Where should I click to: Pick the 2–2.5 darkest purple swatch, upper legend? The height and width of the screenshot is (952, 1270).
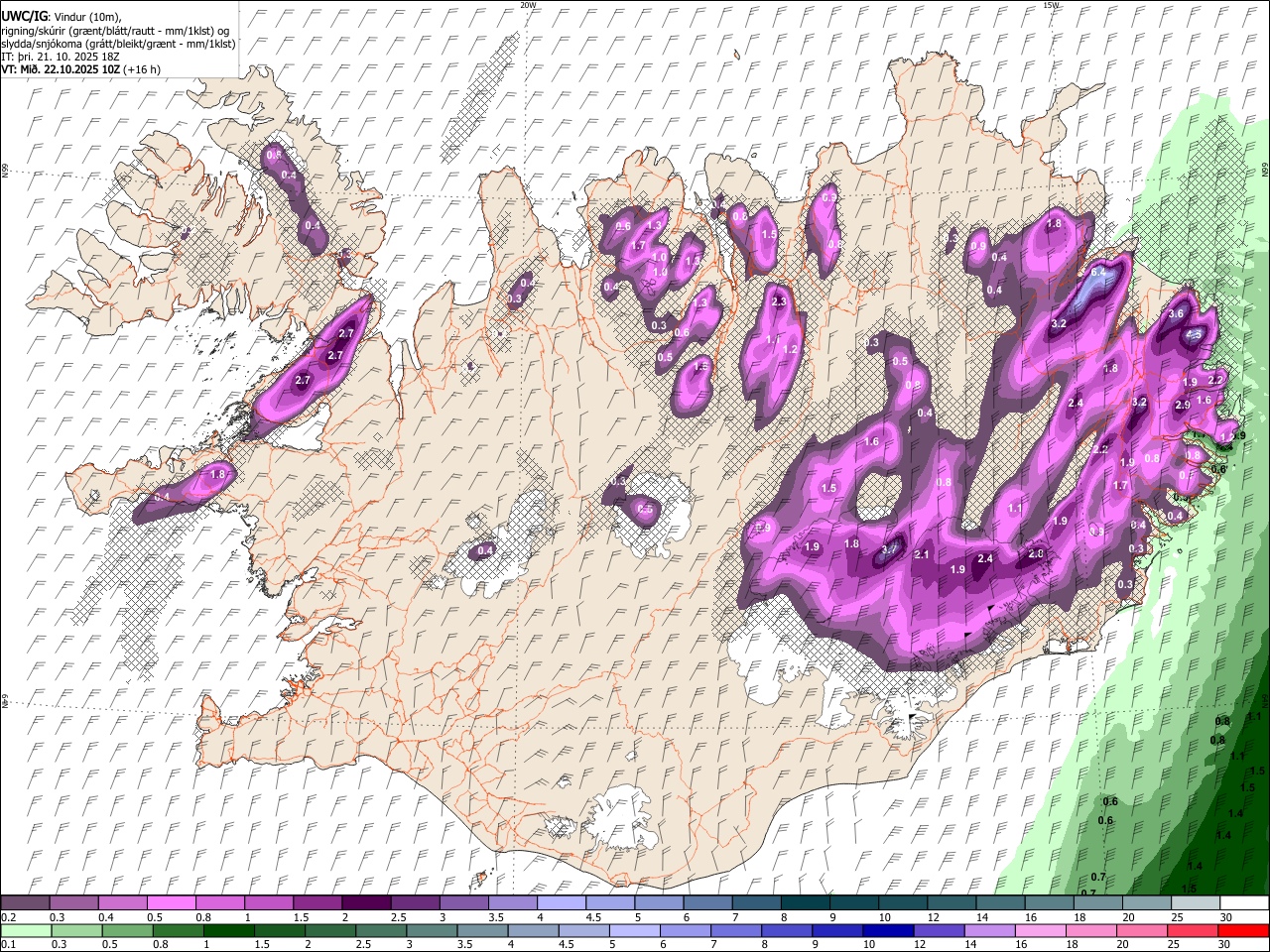[366, 903]
